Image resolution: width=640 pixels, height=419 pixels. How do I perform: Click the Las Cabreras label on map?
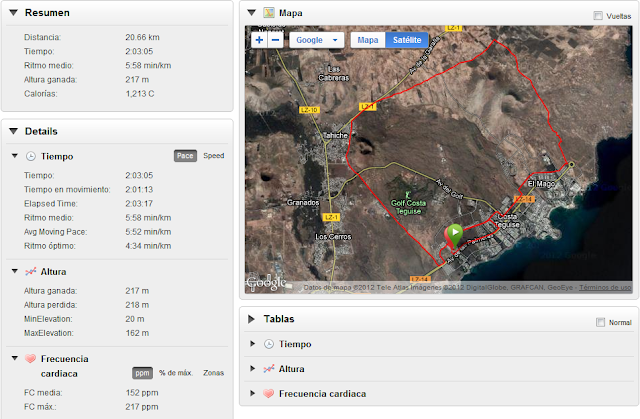tap(333, 73)
